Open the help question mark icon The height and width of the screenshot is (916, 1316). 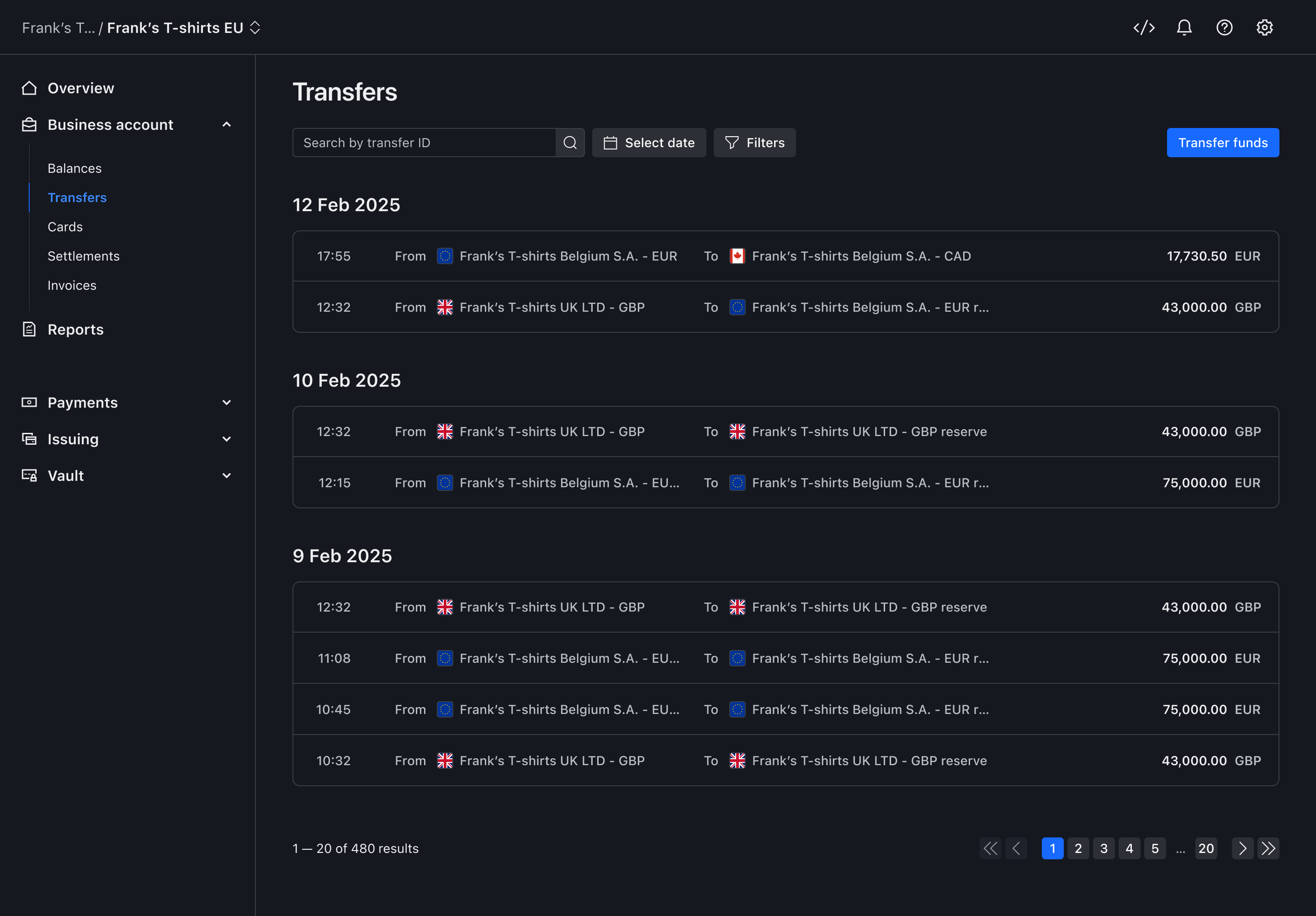point(1224,27)
